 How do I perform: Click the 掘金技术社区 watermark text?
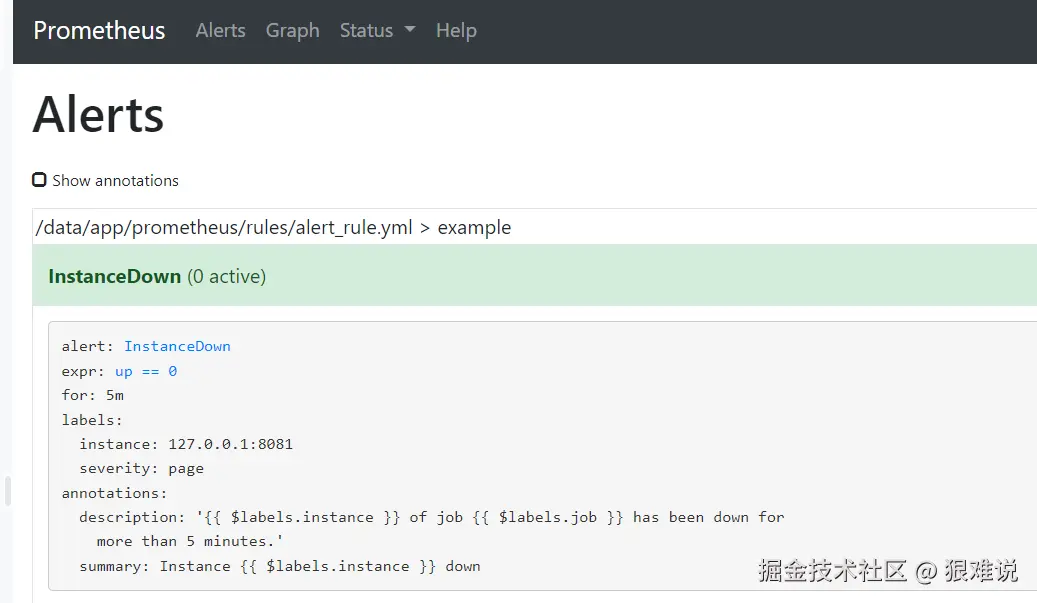[x=832, y=571]
